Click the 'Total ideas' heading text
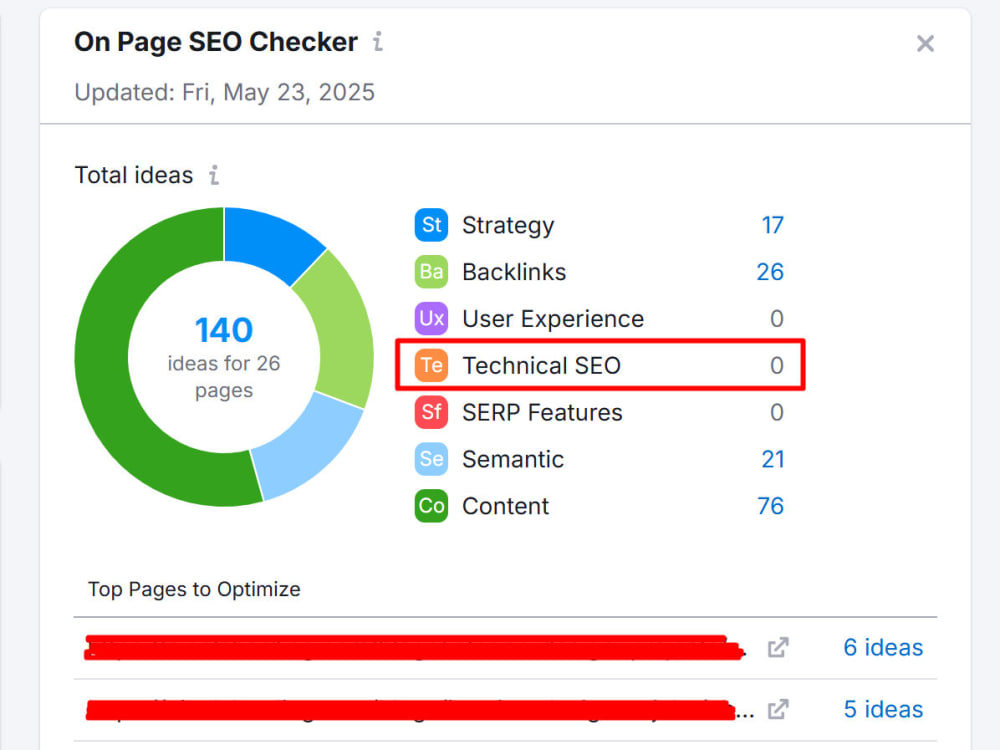Viewport: 1000px width, 750px height. (134, 175)
